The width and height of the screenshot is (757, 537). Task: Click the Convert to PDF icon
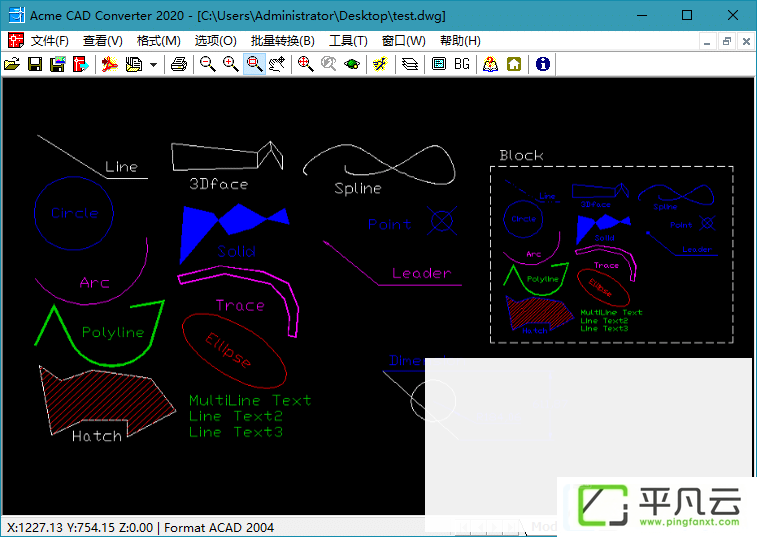click(x=110, y=64)
